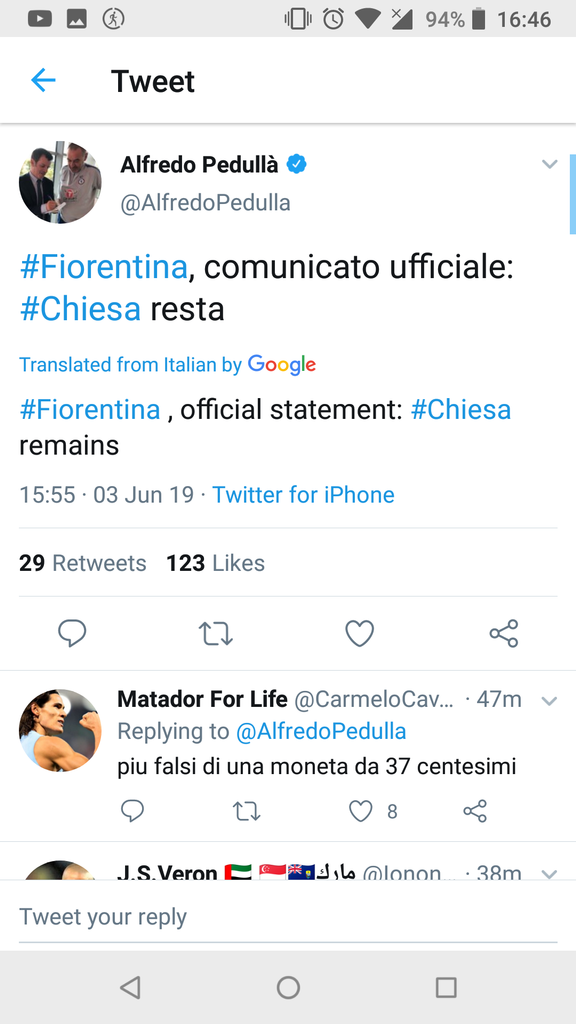View the 123 Likes list
This screenshot has height=1024, width=576.
[215, 563]
